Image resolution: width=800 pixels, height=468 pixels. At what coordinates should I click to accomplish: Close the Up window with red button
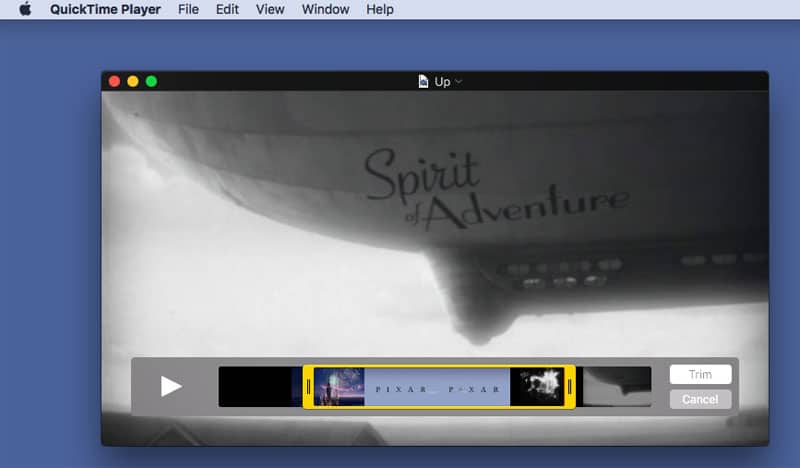click(x=114, y=82)
